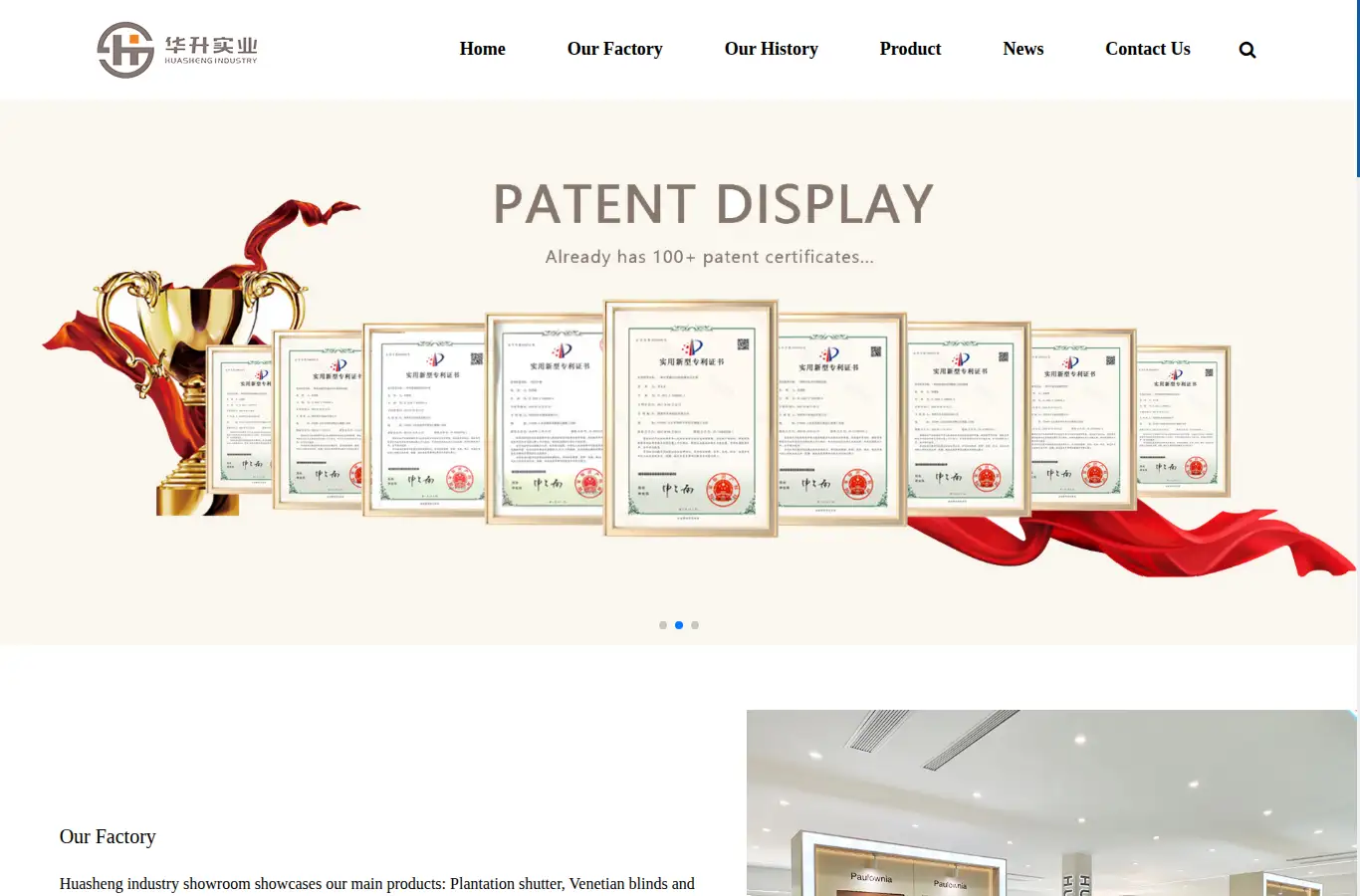Select the third carousel slide dot

[x=695, y=625]
